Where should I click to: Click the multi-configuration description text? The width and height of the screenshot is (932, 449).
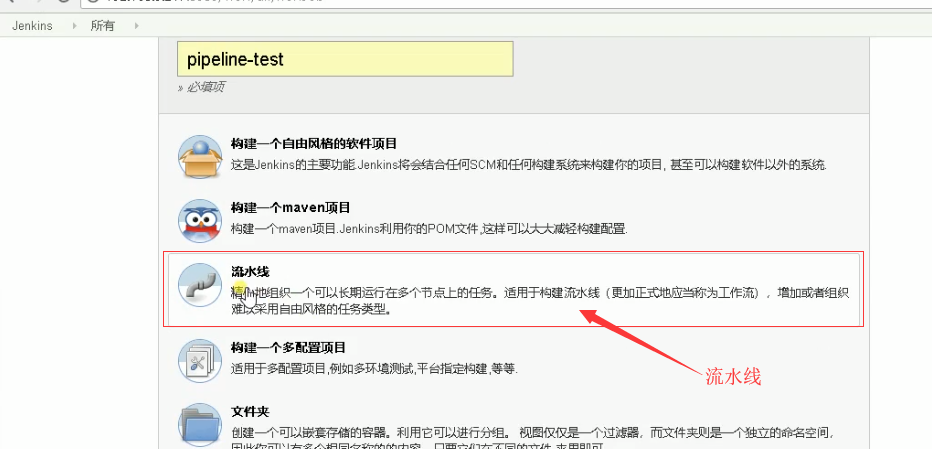pos(374,369)
